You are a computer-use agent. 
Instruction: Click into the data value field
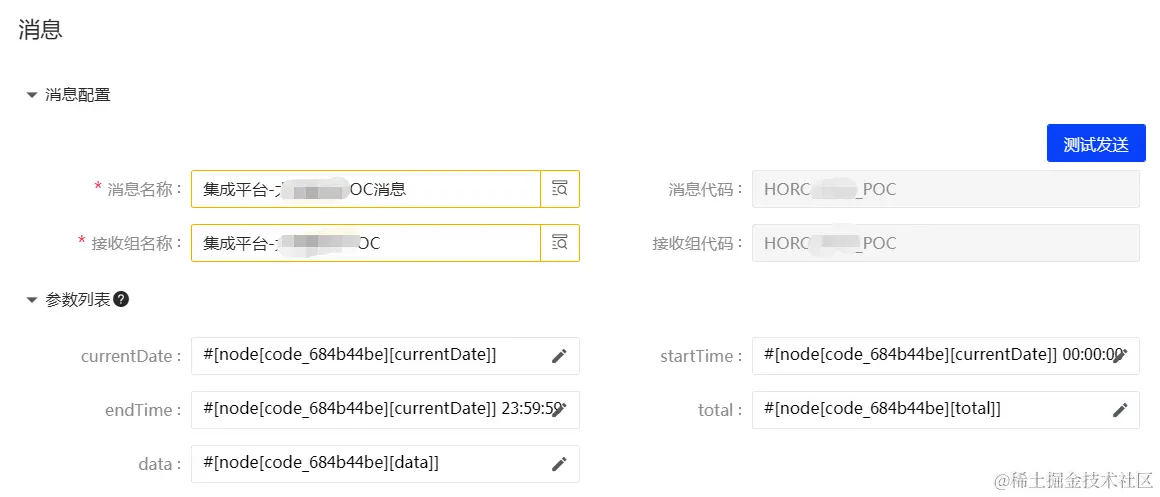(x=385, y=464)
